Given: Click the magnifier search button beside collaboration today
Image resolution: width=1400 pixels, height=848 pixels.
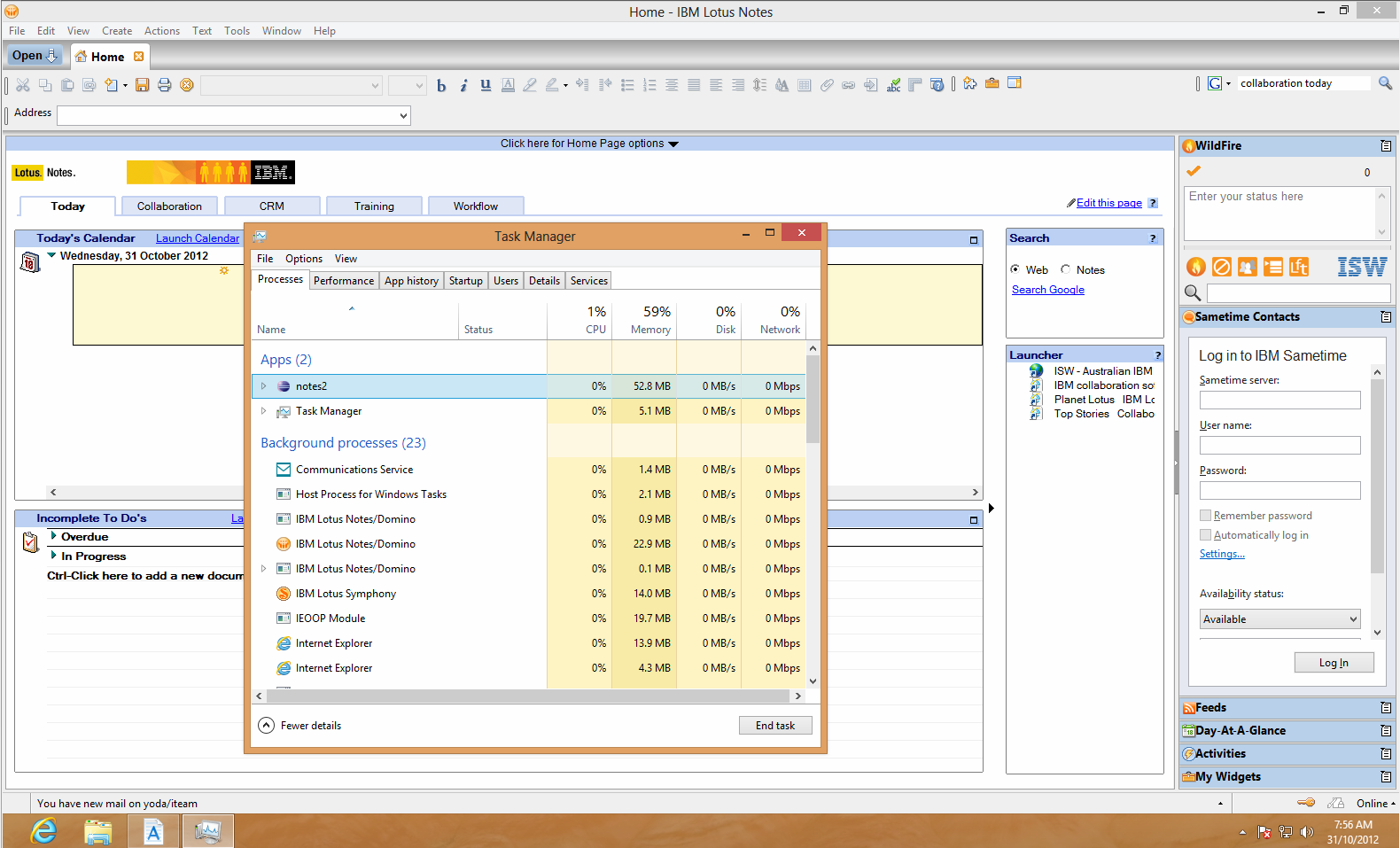Looking at the screenshot, I should [x=1385, y=83].
